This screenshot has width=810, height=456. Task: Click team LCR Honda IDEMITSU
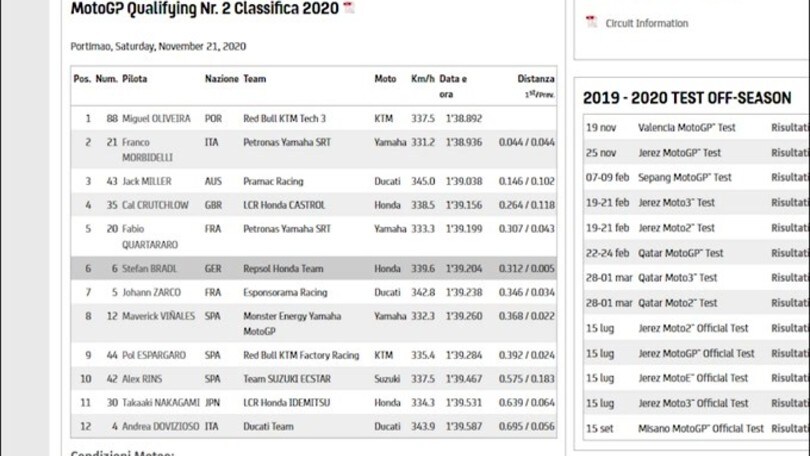coord(287,403)
